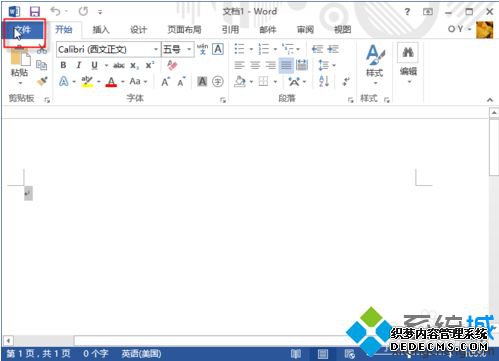
Task: Click the Multilevel list icon
Action: (287, 49)
